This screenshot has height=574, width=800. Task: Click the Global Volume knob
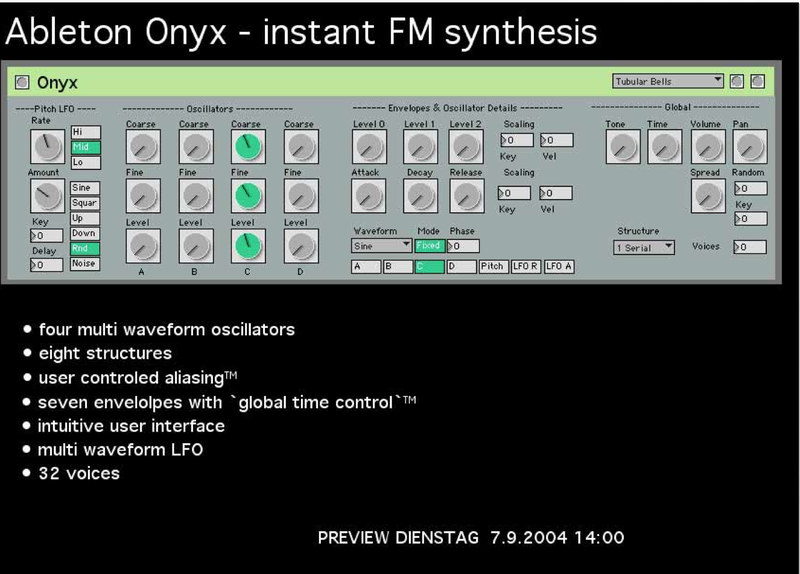707,148
